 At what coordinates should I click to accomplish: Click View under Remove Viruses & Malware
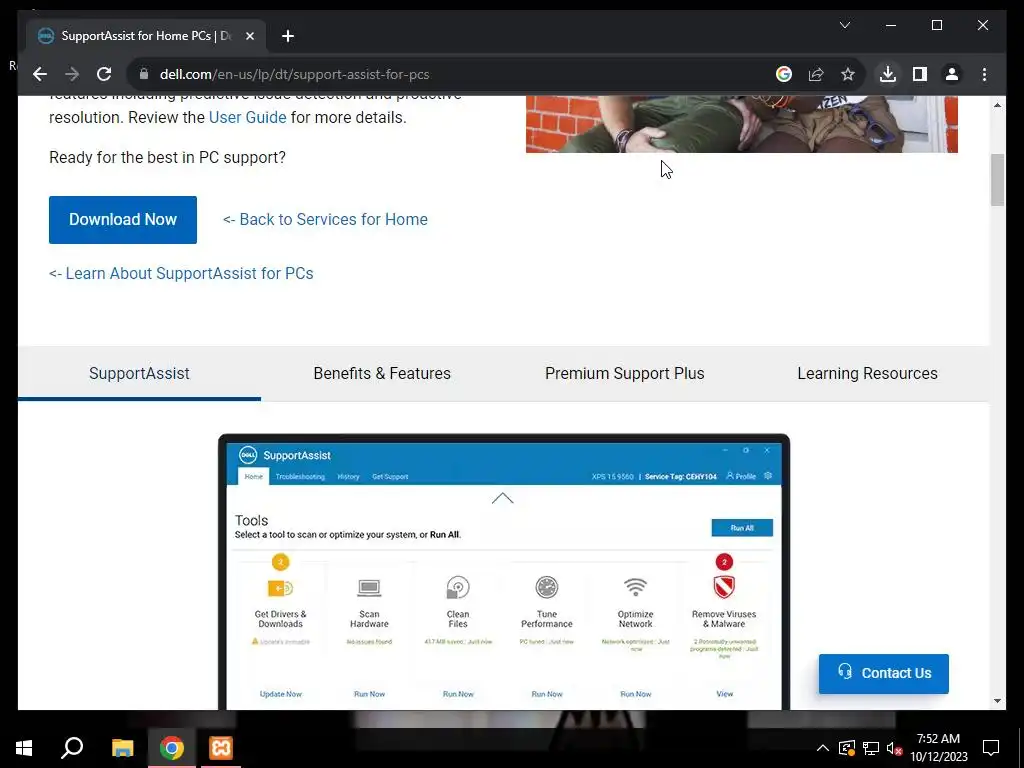[x=725, y=694]
